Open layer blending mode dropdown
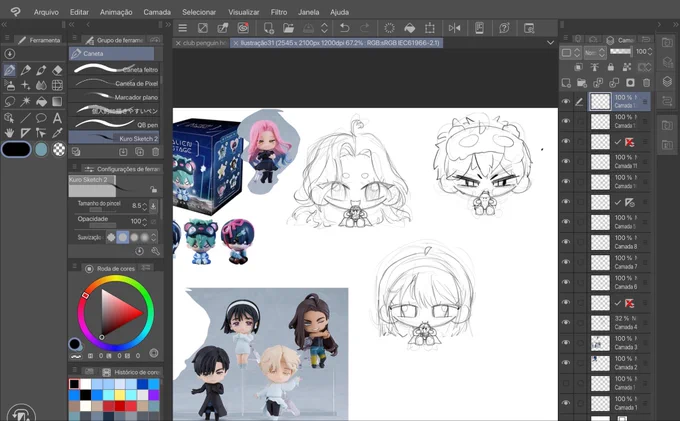Image resolution: width=680 pixels, height=421 pixels. 595,52
